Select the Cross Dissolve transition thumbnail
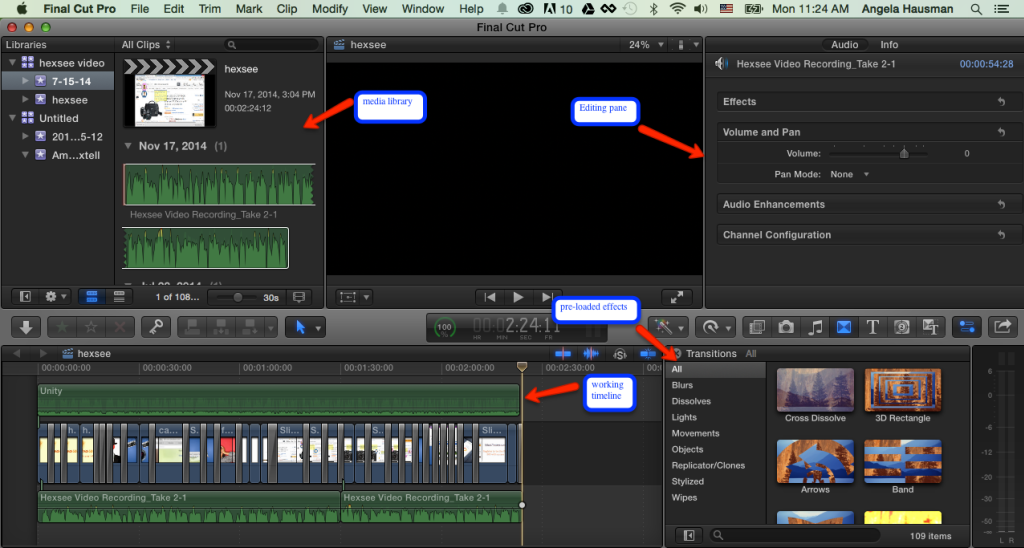The image size is (1024, 548). tap(815, 389)
